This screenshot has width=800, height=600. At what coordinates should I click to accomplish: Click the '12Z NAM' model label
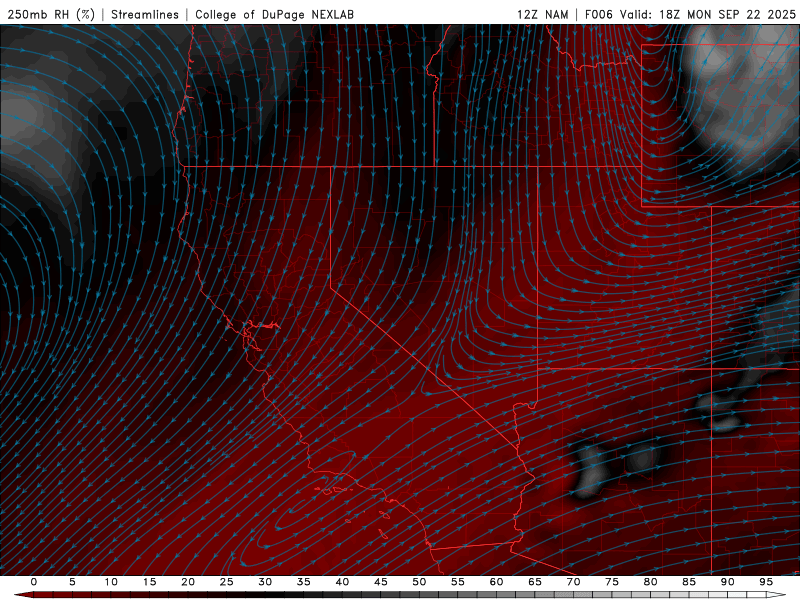point(543,14)
